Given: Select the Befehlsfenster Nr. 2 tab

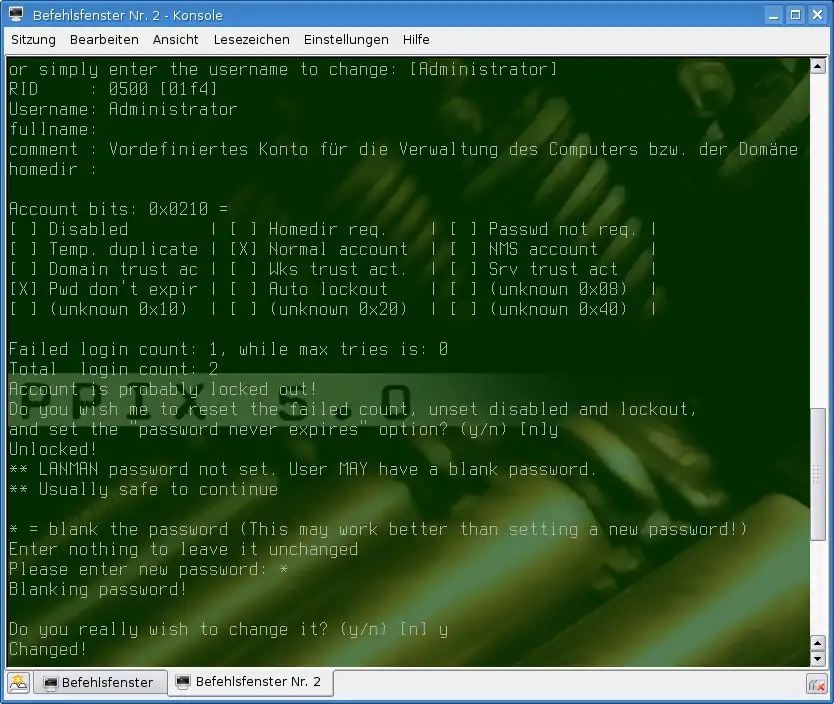Looking at the screenshot, I should point(251,682).
